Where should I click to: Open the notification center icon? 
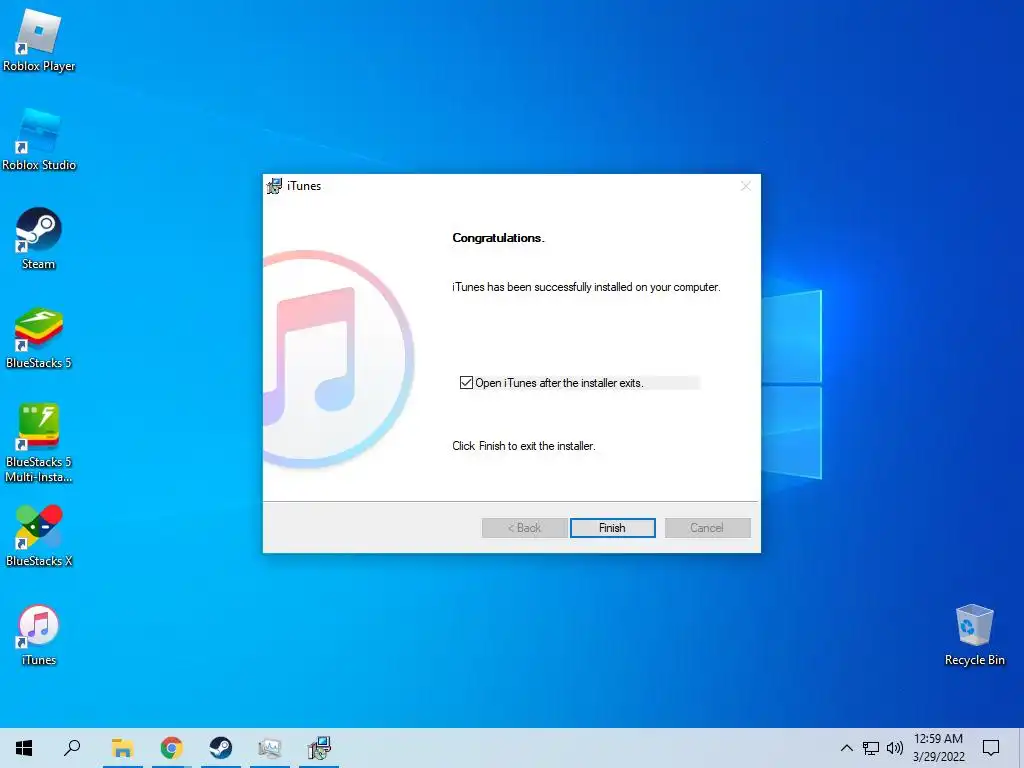(x=991, y=748)
